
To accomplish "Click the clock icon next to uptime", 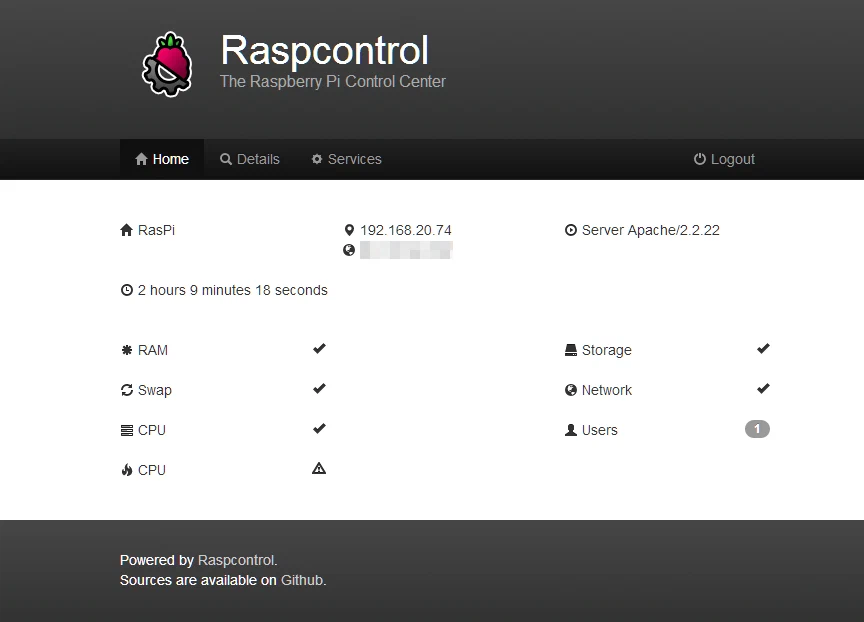I will (127, 290).
